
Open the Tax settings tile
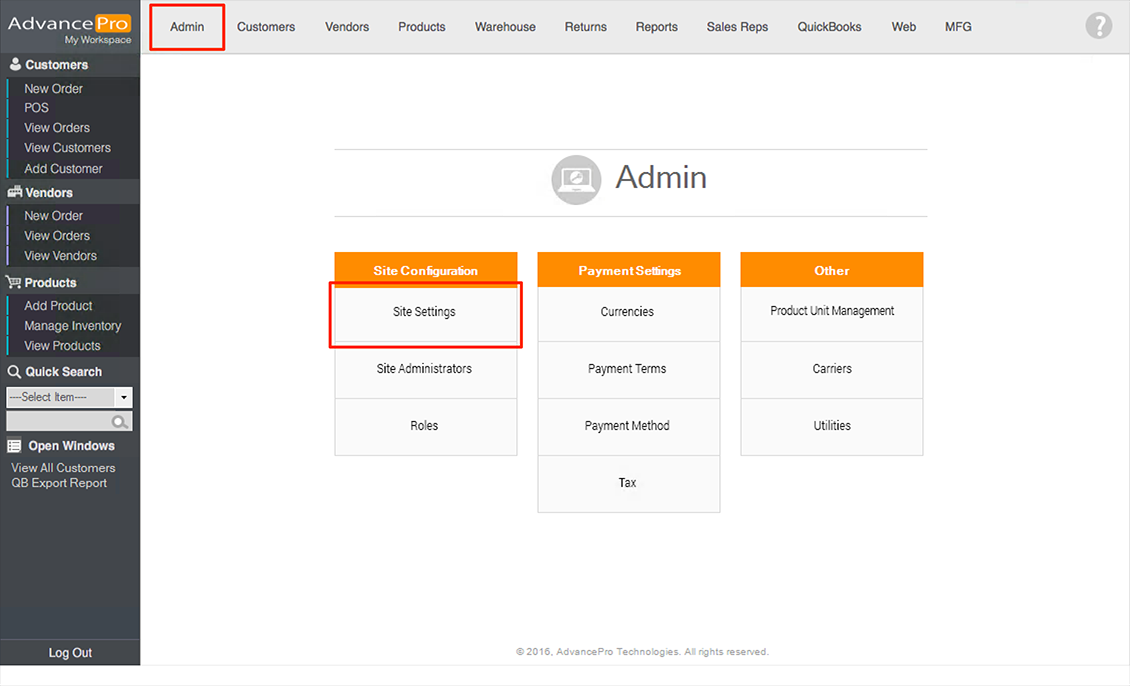[x=627, y=483]
